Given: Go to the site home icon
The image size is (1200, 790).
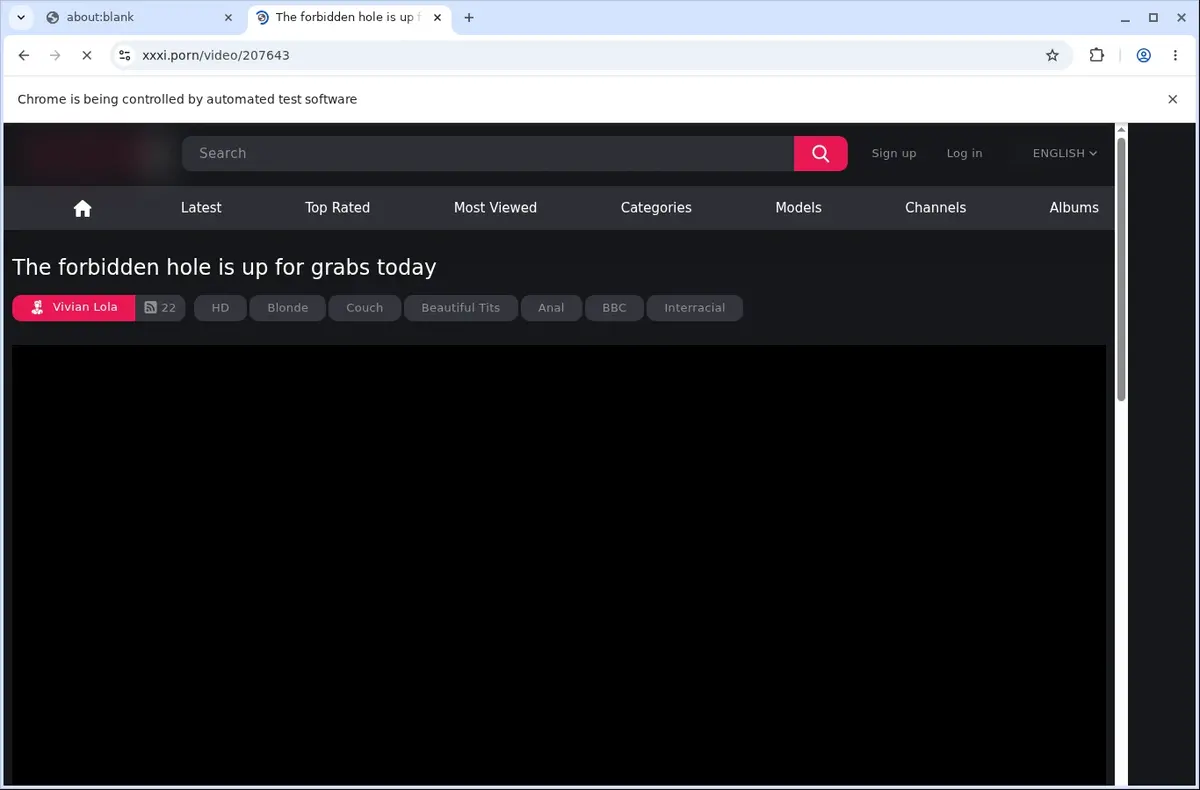Looking at the screenshot, I should point(83,208).
